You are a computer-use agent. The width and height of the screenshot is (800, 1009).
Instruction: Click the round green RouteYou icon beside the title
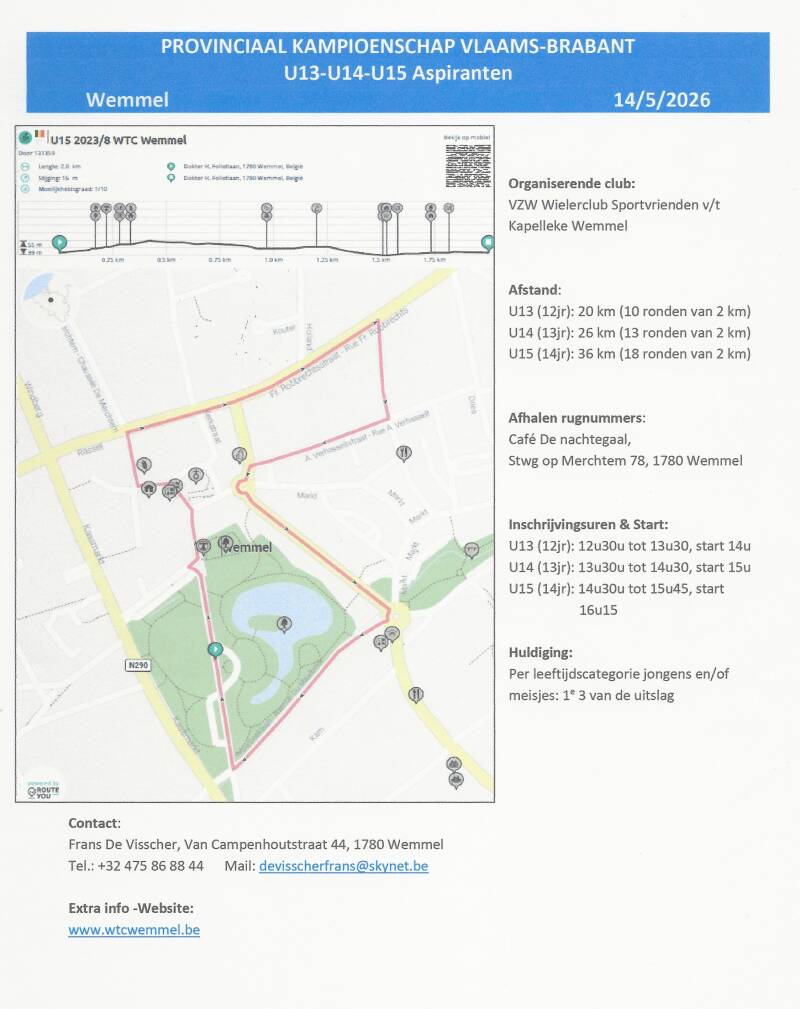(x=25, y=137)
